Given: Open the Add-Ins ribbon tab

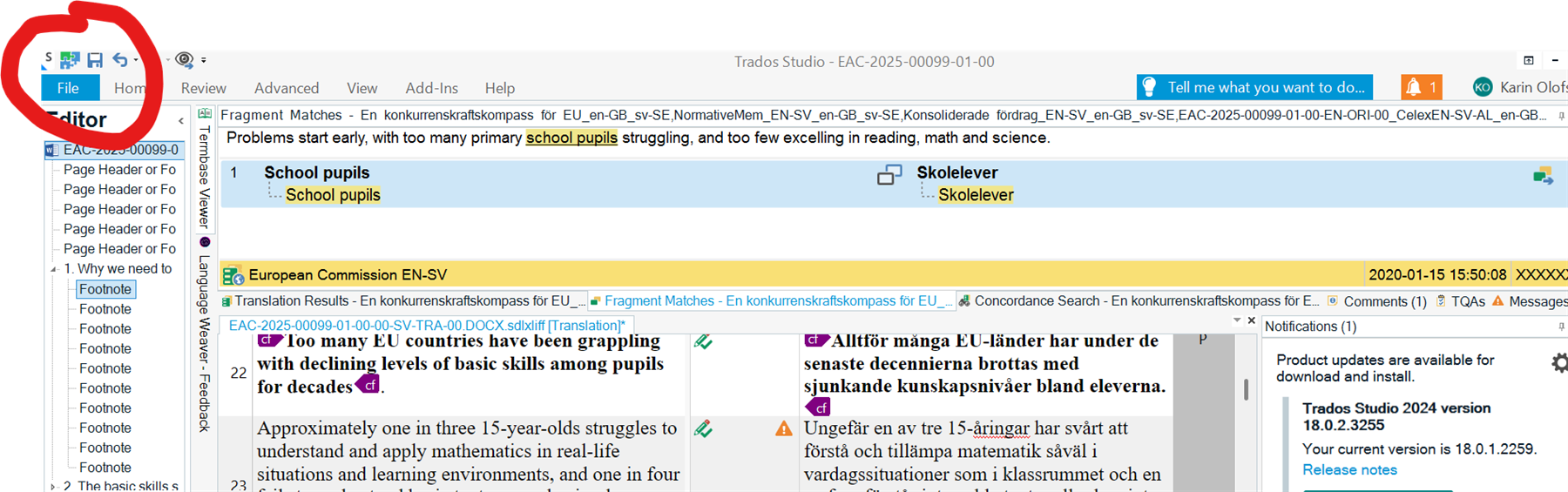Looking at the screenshot, I should click(x=431, y=88).
